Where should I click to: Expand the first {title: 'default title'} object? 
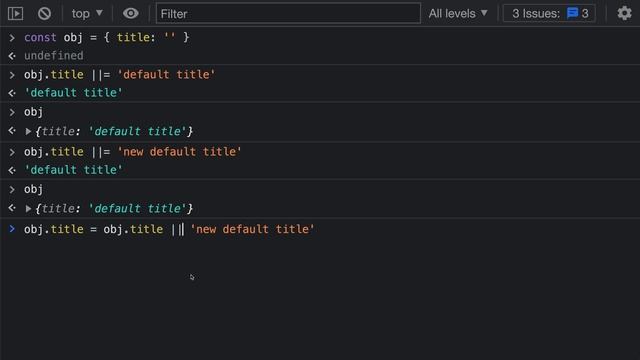(28, 131)
